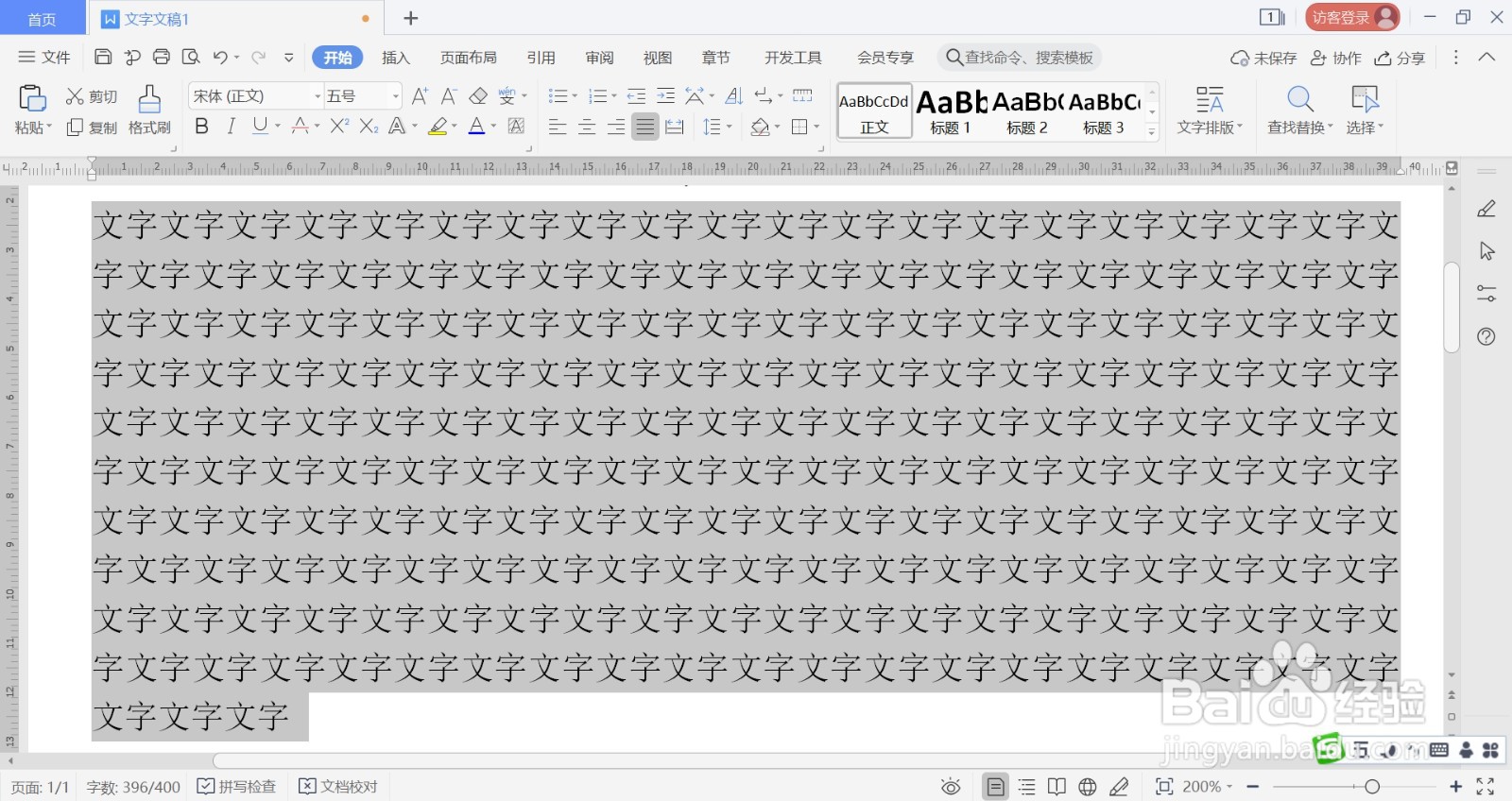
Task: Set left text alignment
Action: click(x=558, y=127)
